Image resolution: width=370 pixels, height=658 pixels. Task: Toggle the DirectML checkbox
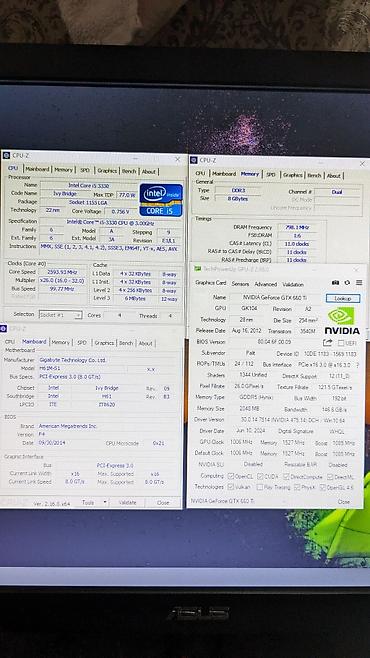coord(330,477)
